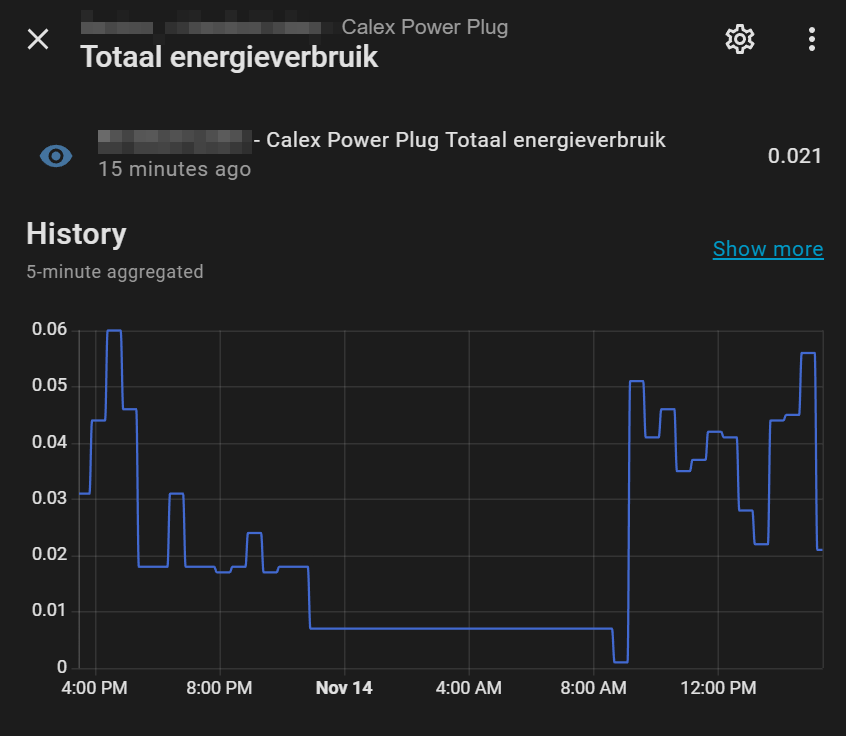This screenshot has width=846, height=736.
Task: Click the '15 minutes ago' timestamp
Action: coord(174,170)
